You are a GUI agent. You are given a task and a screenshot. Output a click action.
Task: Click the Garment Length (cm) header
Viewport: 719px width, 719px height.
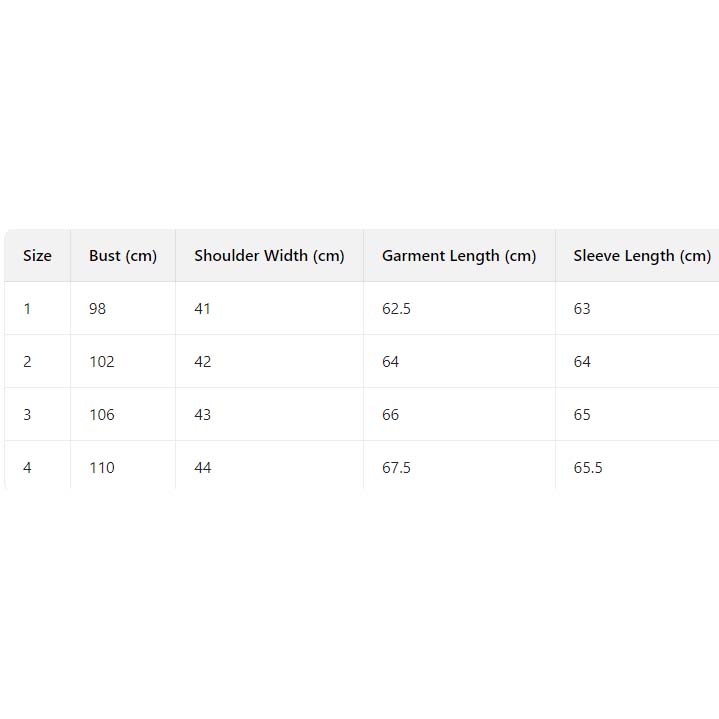(x=459, y=256)
